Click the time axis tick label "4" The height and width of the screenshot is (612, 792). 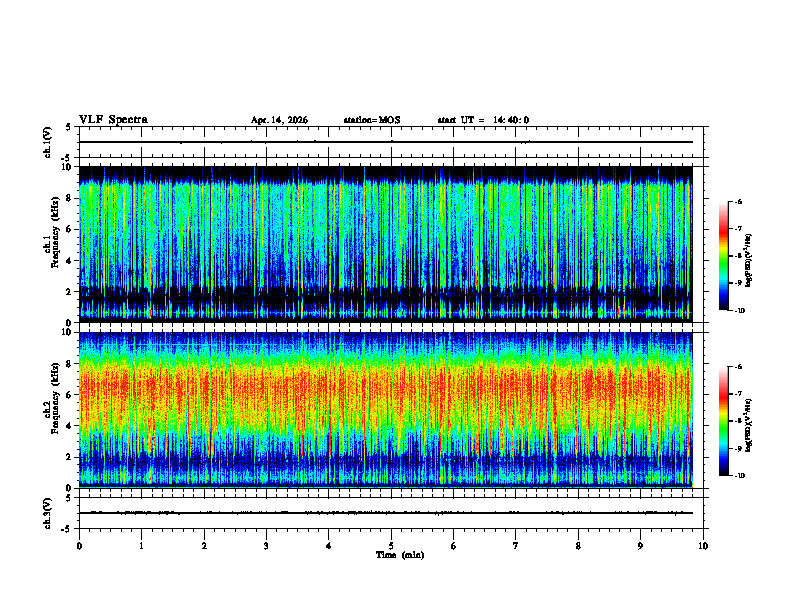(x=329, y=546)
